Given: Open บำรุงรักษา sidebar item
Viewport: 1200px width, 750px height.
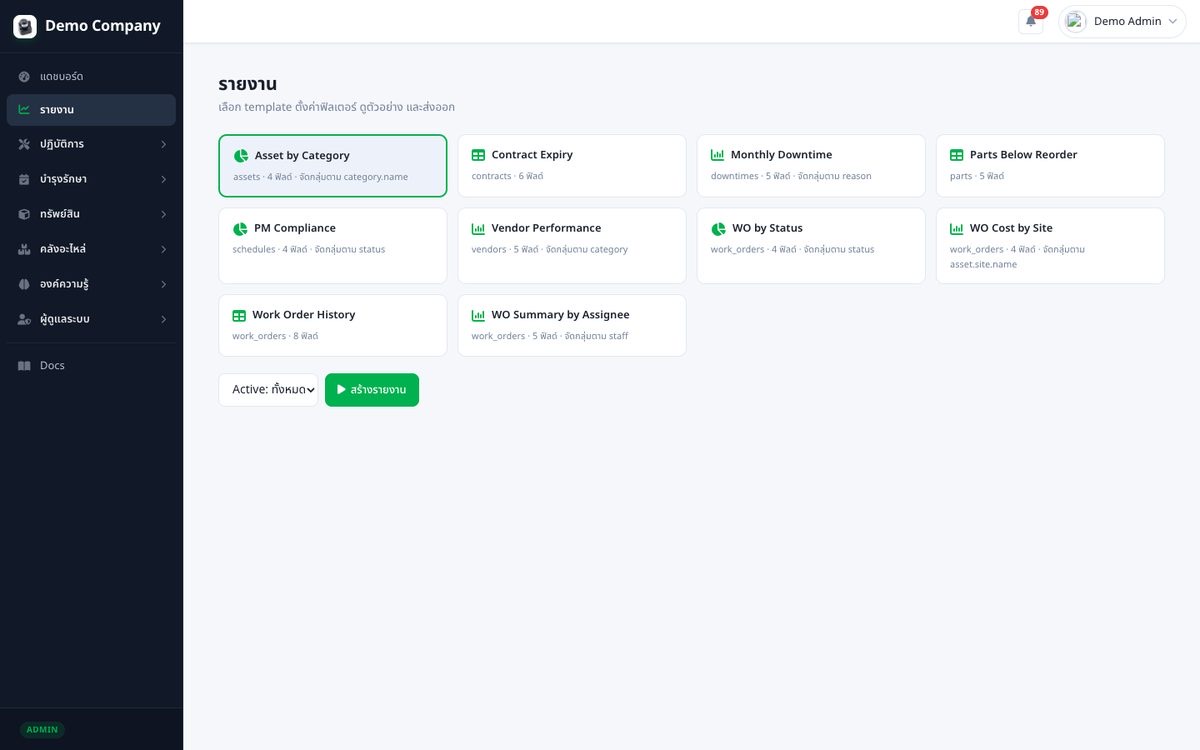Looking at the screenshot, I should 91,179.
